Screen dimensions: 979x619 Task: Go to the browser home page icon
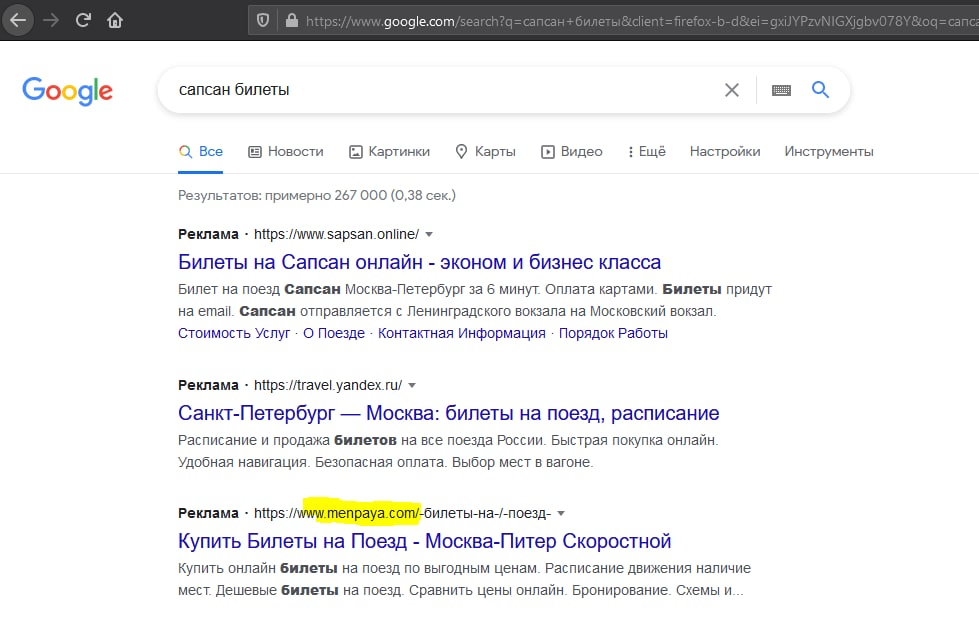(x=115, y=19)
